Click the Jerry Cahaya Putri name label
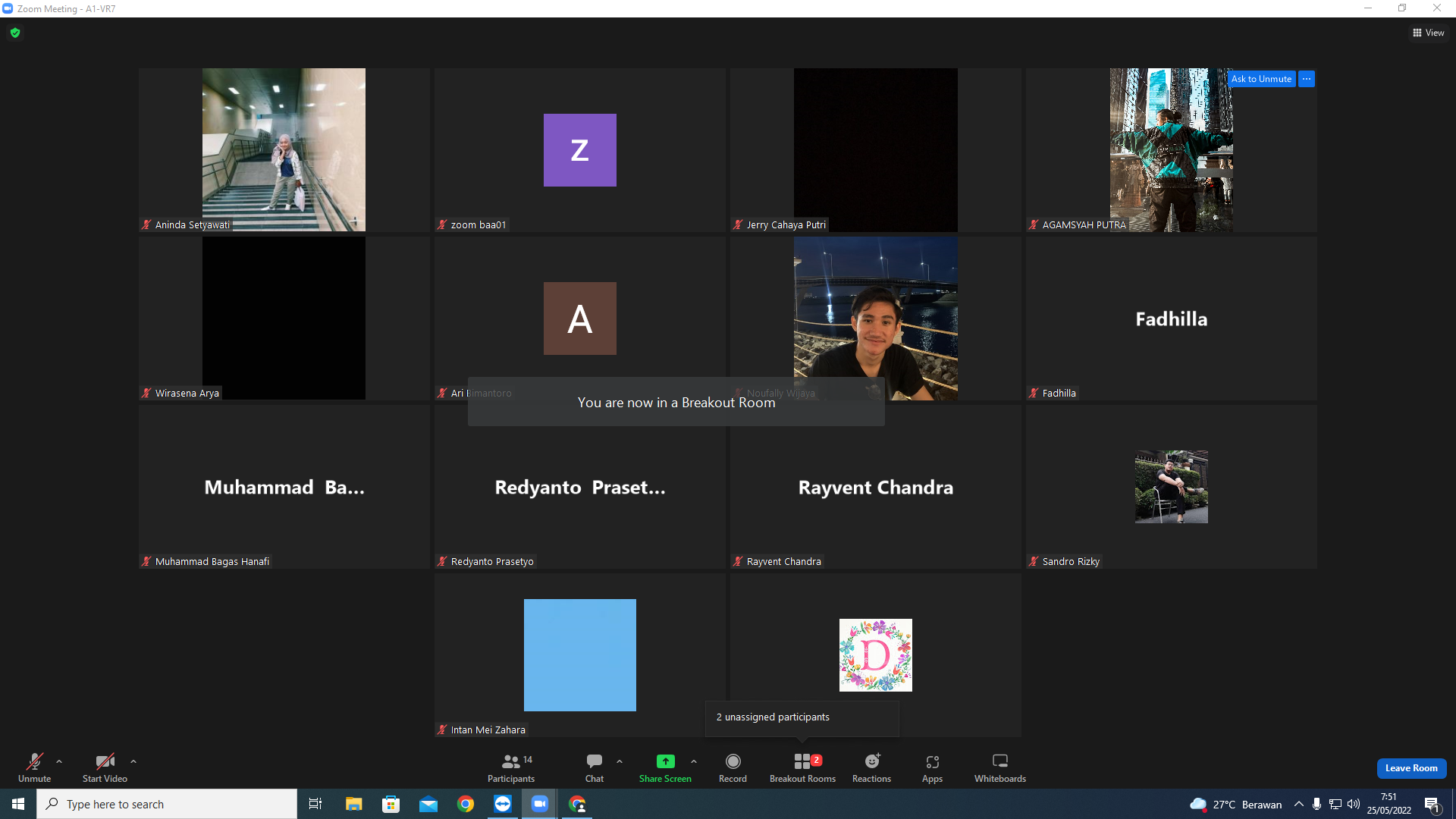Image resolution: width=1456 pixels, height=819 pixels. pos(786,224)
